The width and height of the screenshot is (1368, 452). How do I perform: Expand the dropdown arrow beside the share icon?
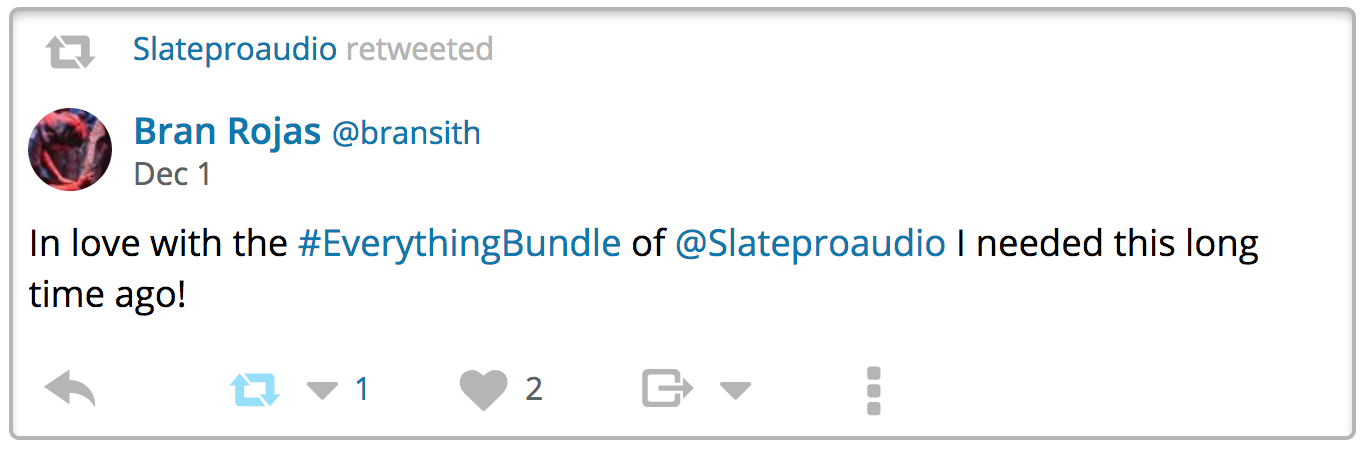(x=735, y=390)
